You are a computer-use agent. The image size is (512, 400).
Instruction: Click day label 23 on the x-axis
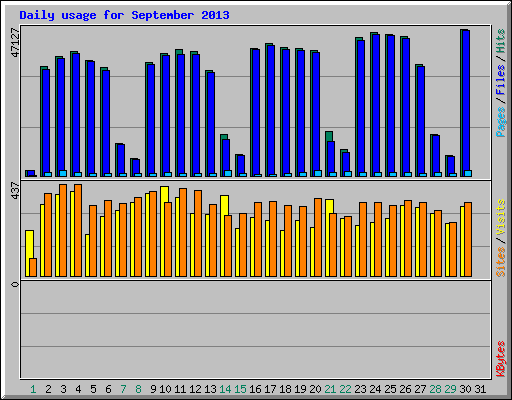[360, 389]
